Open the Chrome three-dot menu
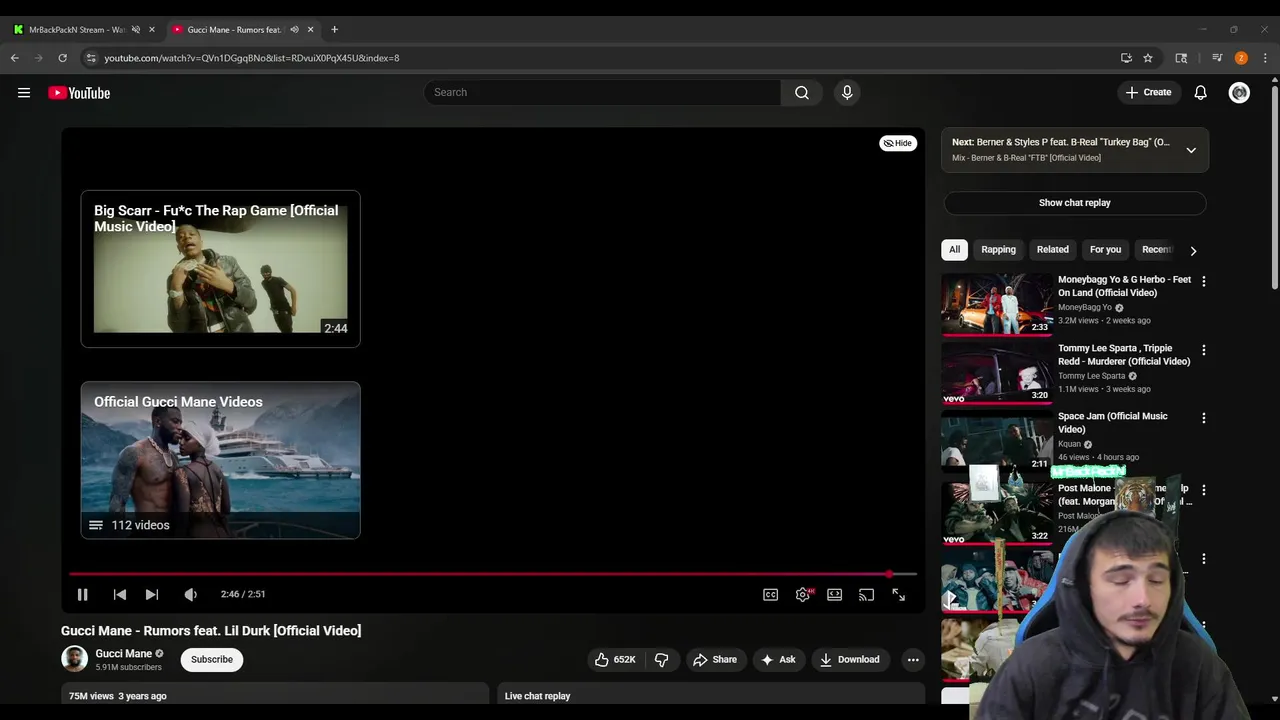 [1265, 58]
